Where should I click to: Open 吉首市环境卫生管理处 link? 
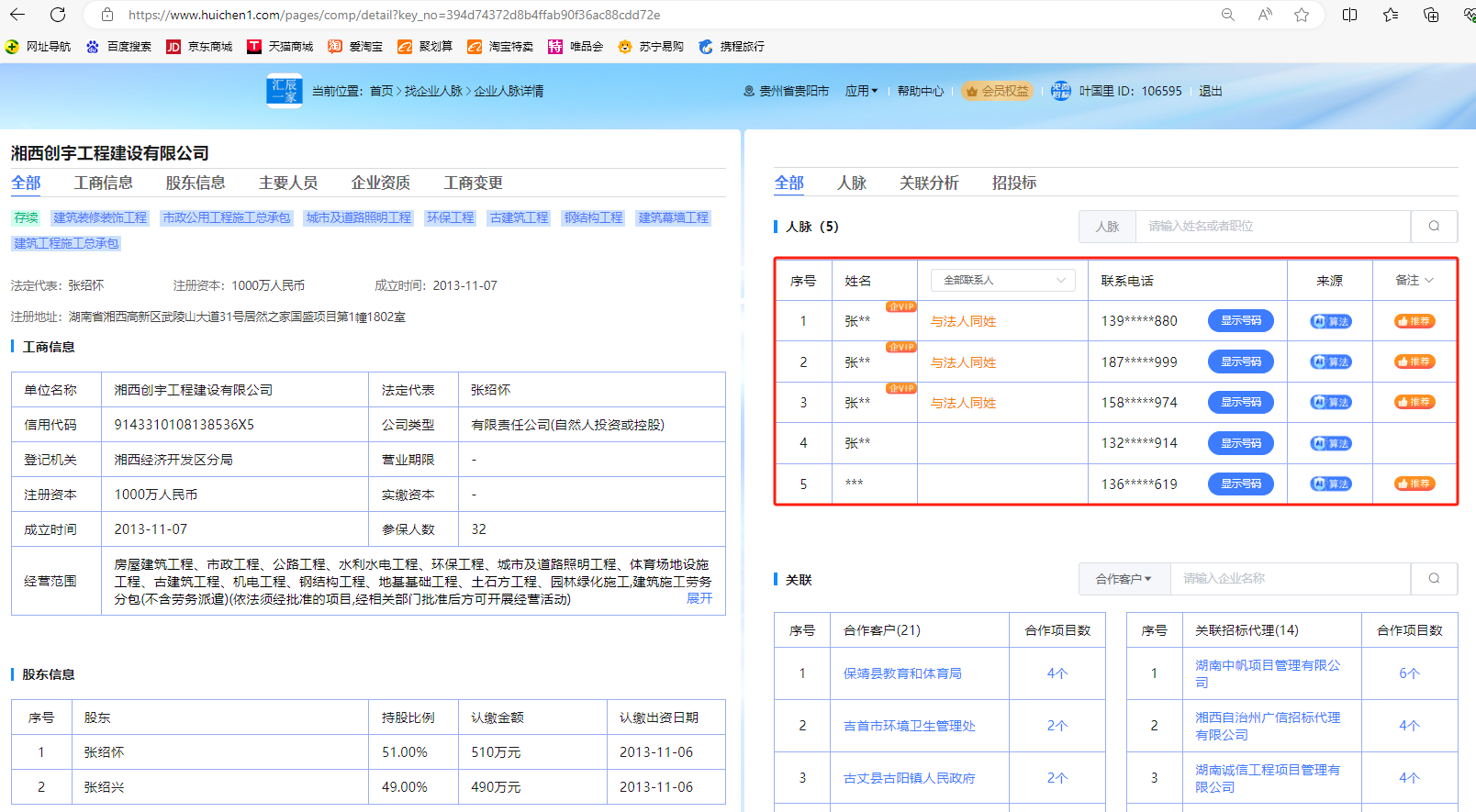pyautogui.click(x=909, y=726)
